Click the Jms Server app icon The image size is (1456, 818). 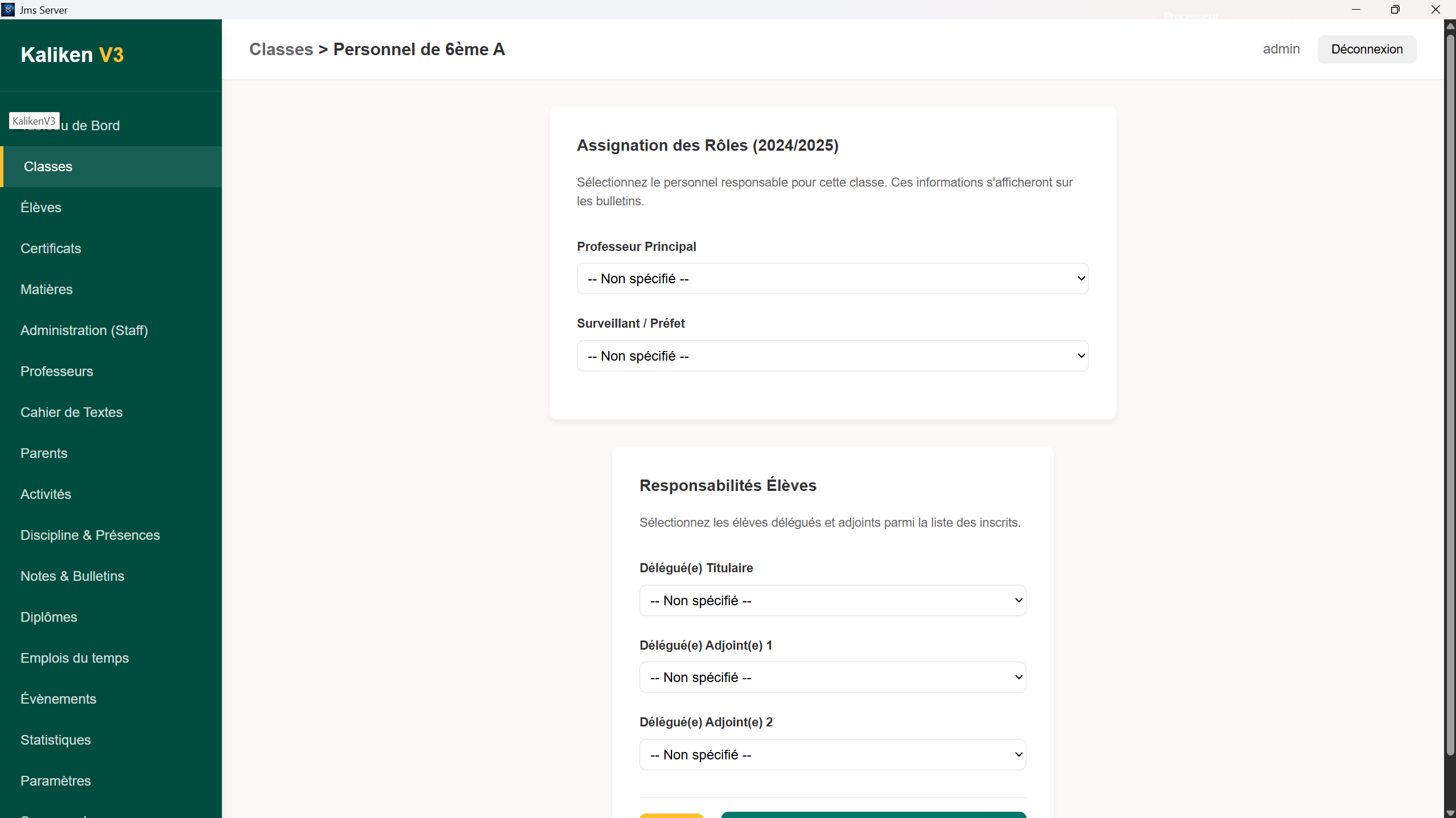click(8, 10)
